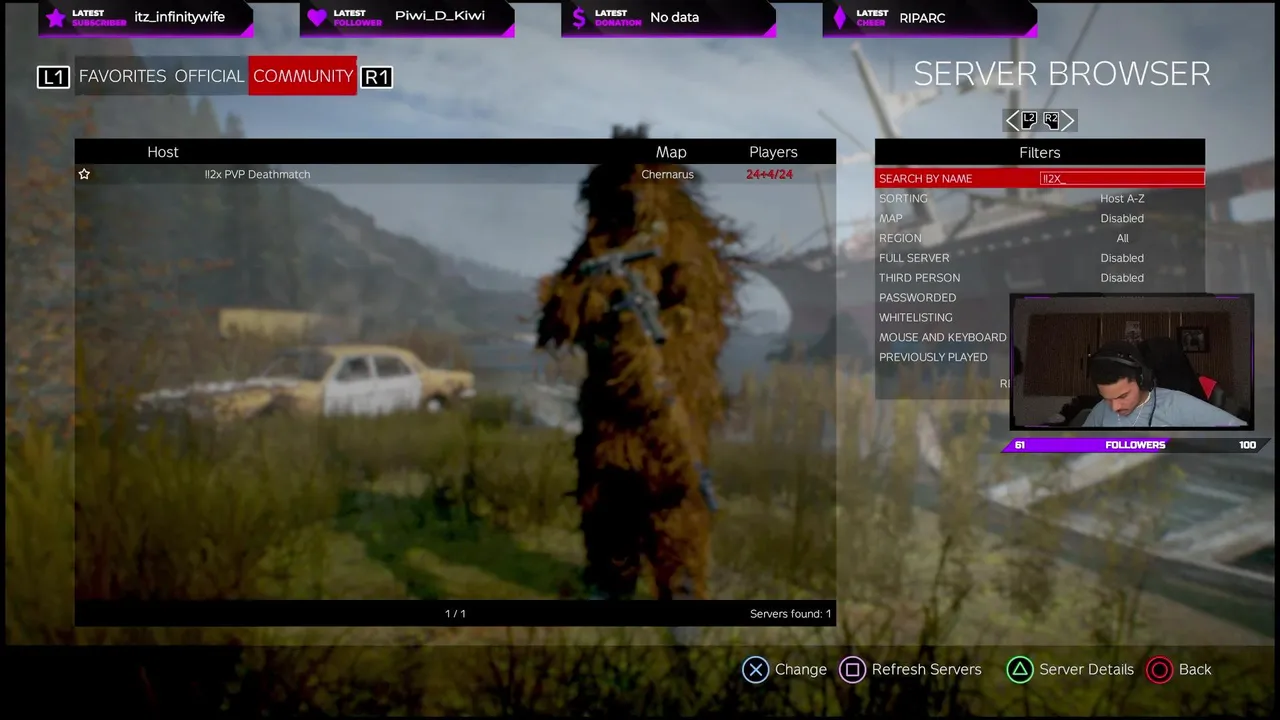Toggle the Third Person filter
Screen dimensions: 1280x720
click(x=1040, y=278)
